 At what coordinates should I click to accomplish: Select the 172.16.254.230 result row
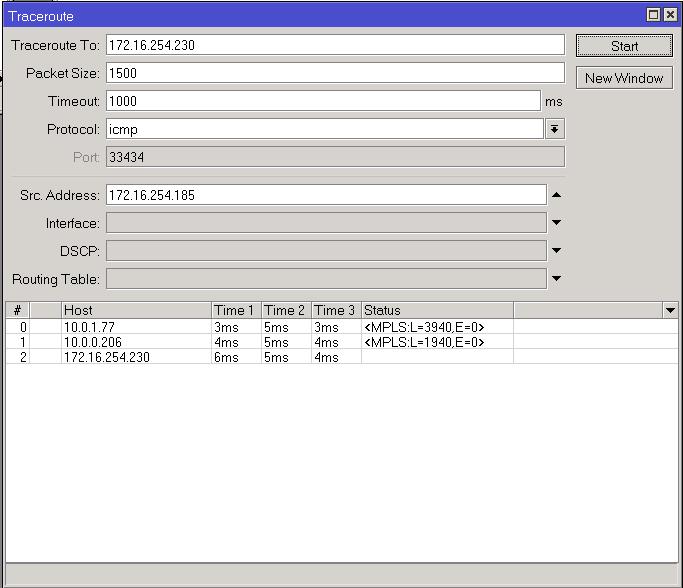pyautogui.click(x=342, y=357)
